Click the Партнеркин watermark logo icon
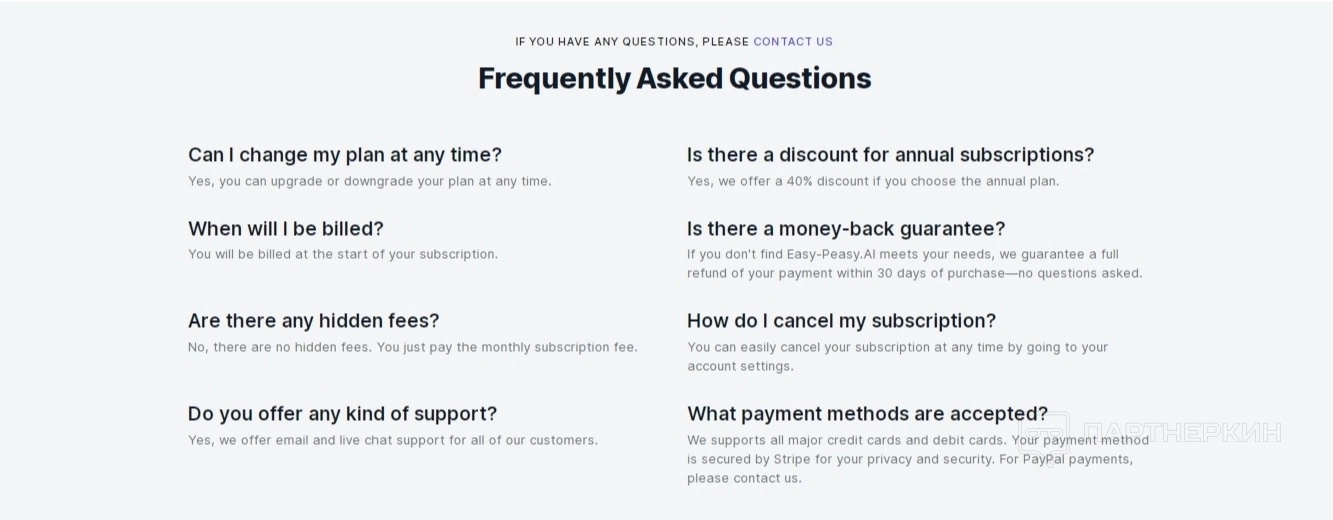1333x520 pixels. pyautogui.click(x=1044, y=432)
